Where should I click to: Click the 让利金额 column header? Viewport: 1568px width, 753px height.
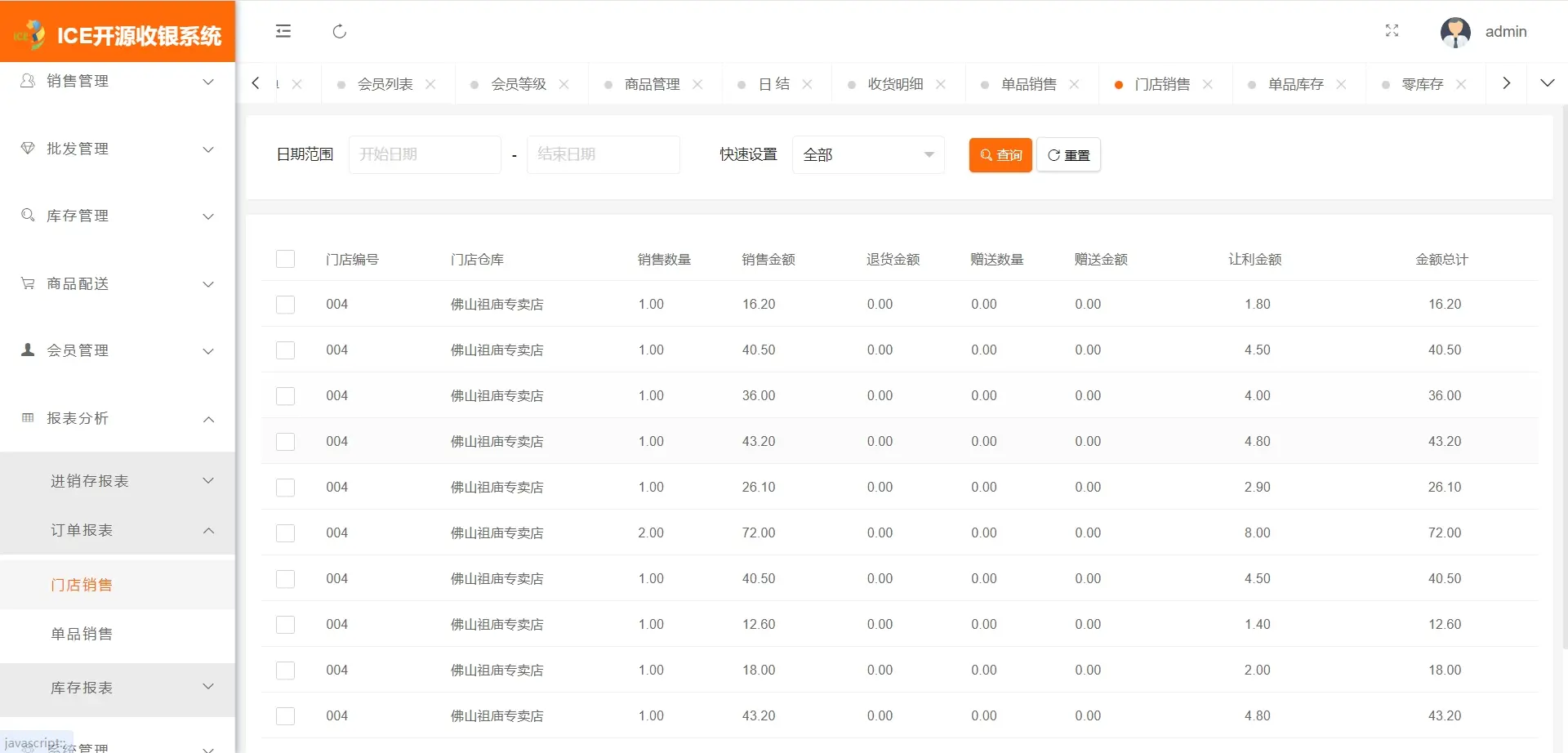(1255, 259)
